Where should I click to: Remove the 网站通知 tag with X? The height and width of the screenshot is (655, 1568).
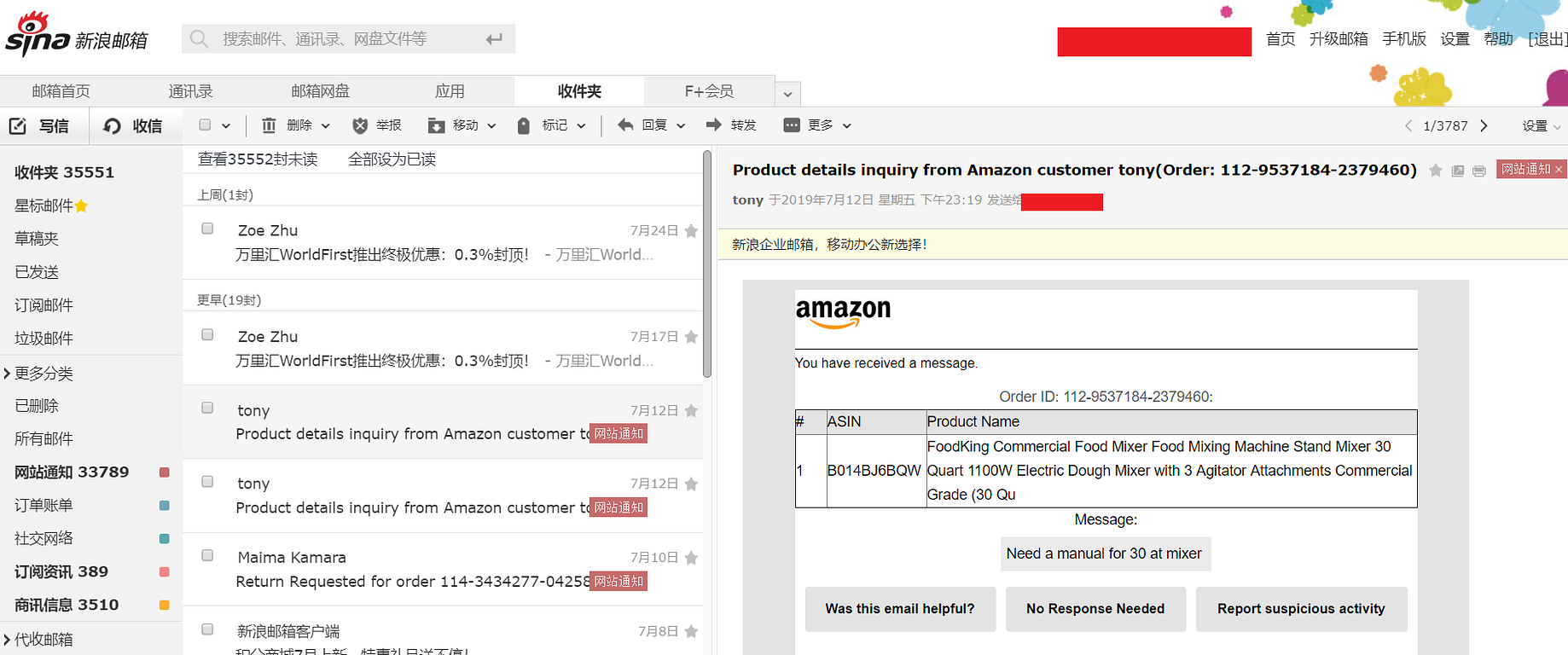tap(1559, 170)
